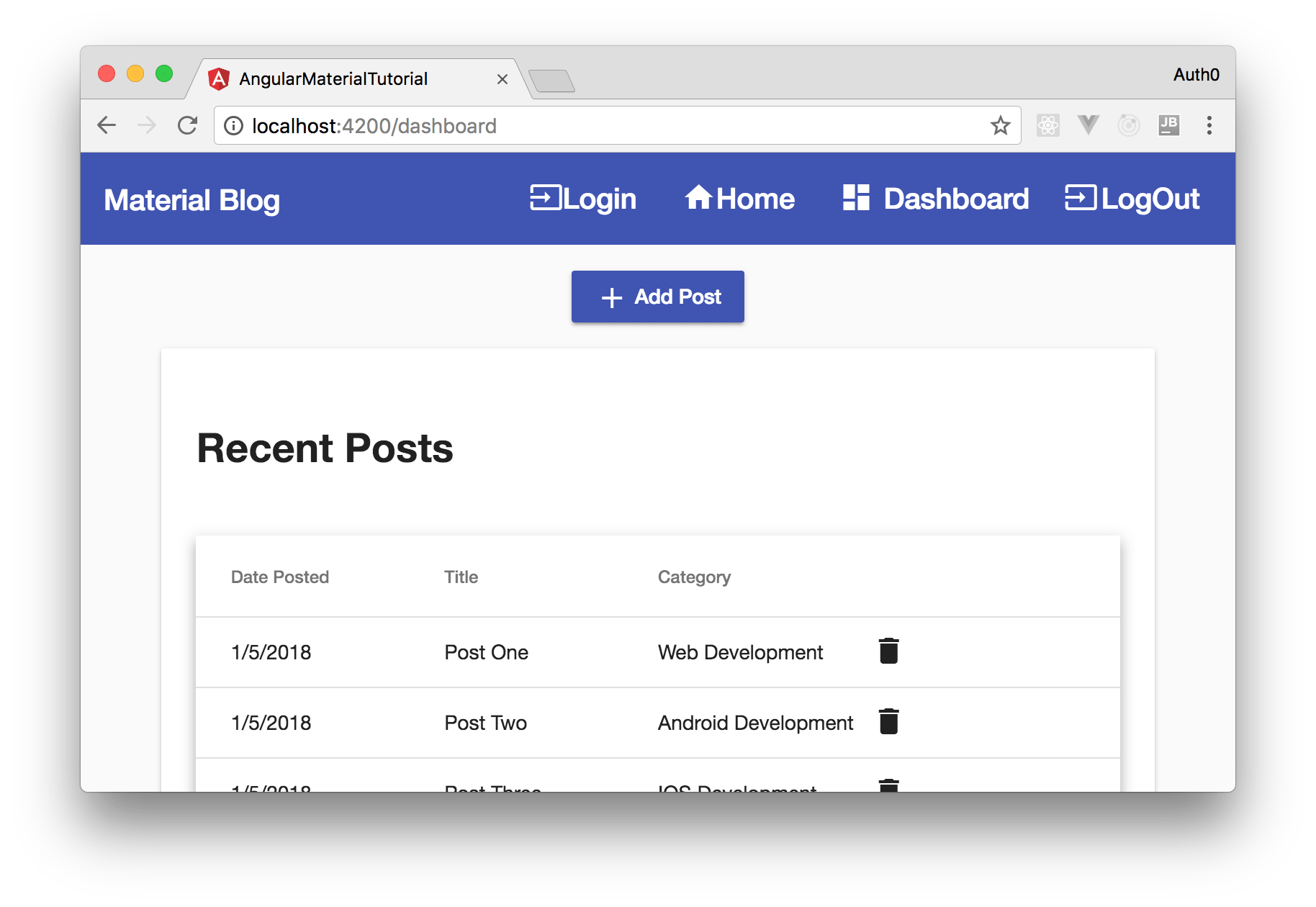Click the Category column header
Screen dimensions: 1316x907
click(694, 577)
